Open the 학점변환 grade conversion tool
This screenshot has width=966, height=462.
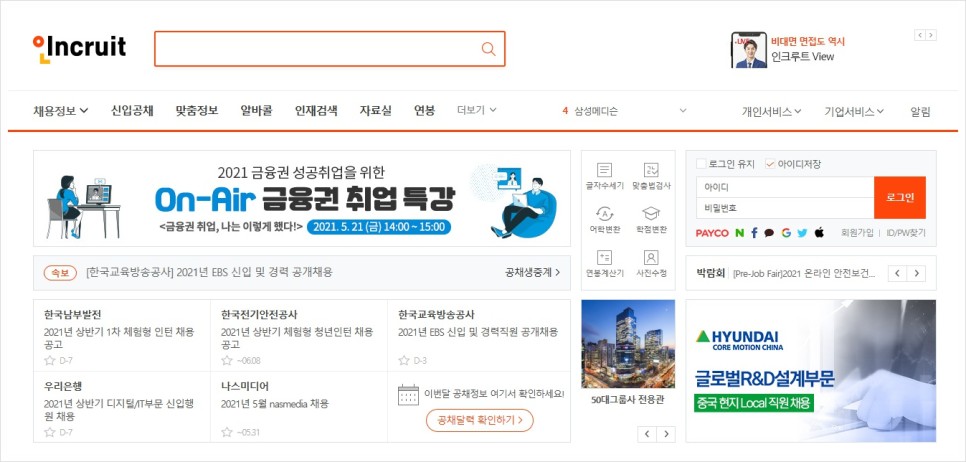[651, 221]
